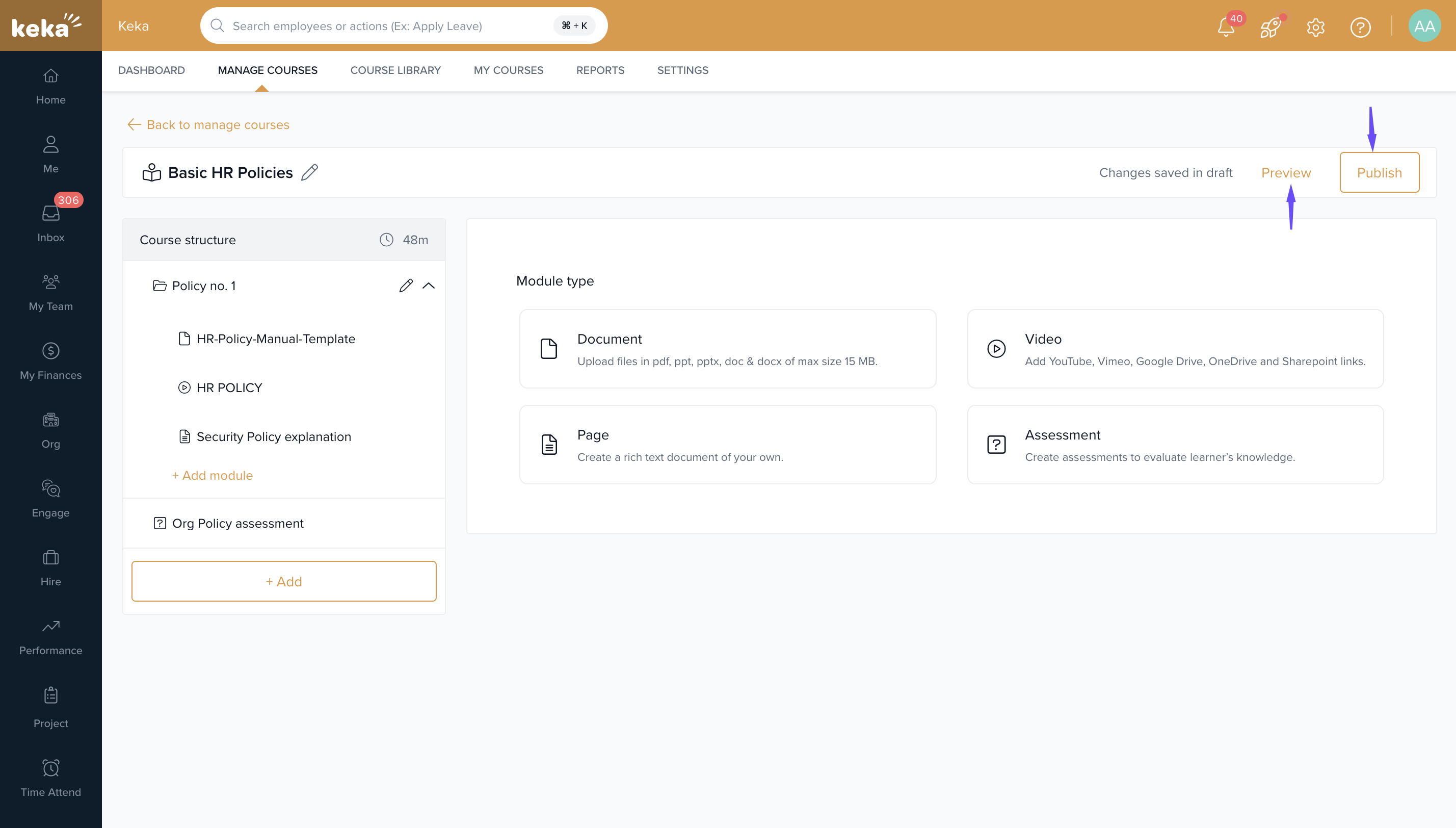The image size is (1456, 828).
Task: Open the AA user avatar menu
Action: click(x=1424, y=26)
